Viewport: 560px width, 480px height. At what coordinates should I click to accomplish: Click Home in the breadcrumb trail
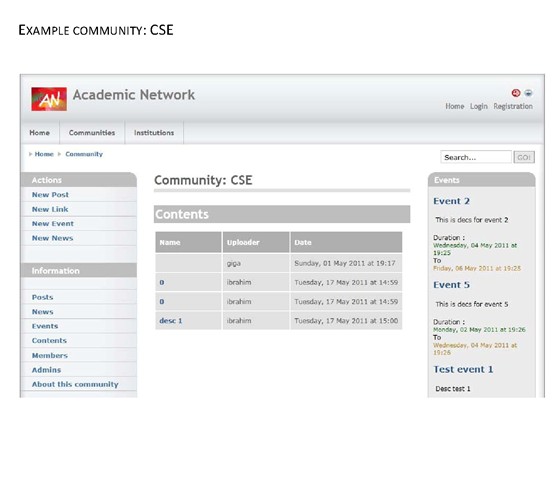click(44, 154)
